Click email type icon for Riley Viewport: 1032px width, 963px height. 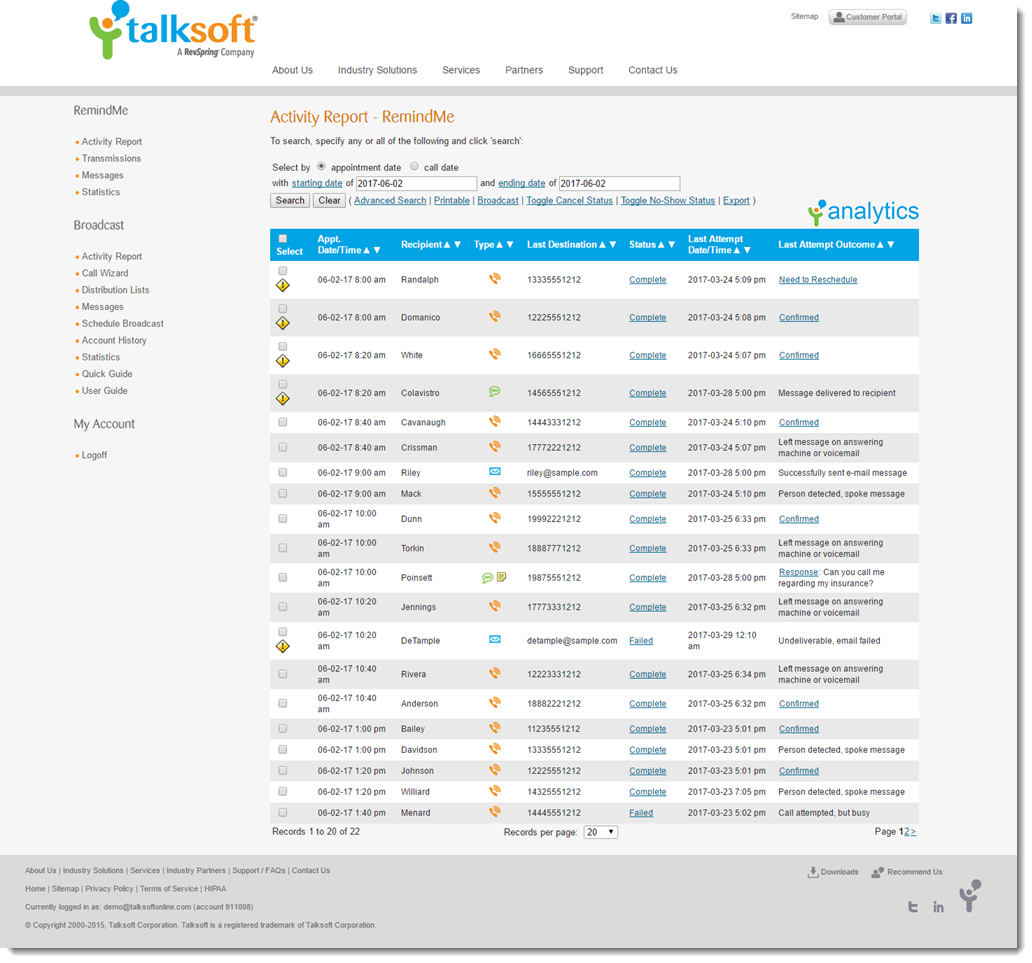tap(494, 471)
